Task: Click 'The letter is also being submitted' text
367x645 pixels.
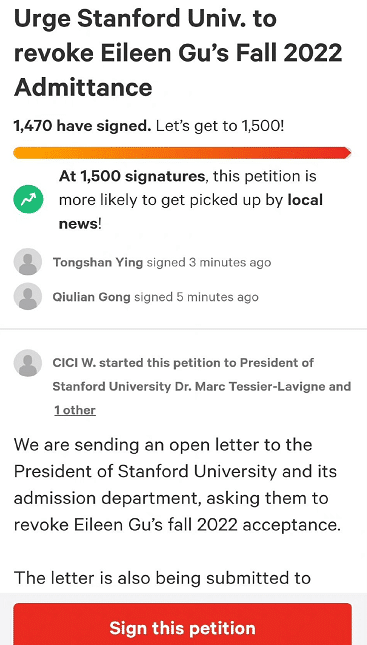Action: (x=162, y=578)
